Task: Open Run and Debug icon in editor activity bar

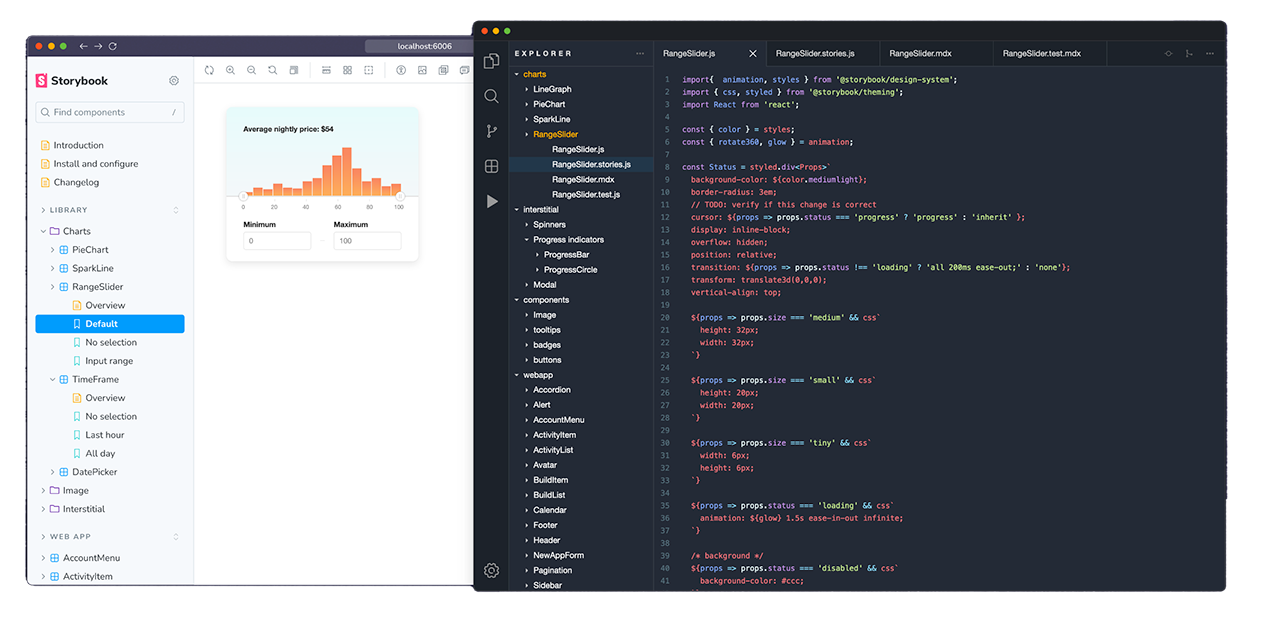Action: 491,201
